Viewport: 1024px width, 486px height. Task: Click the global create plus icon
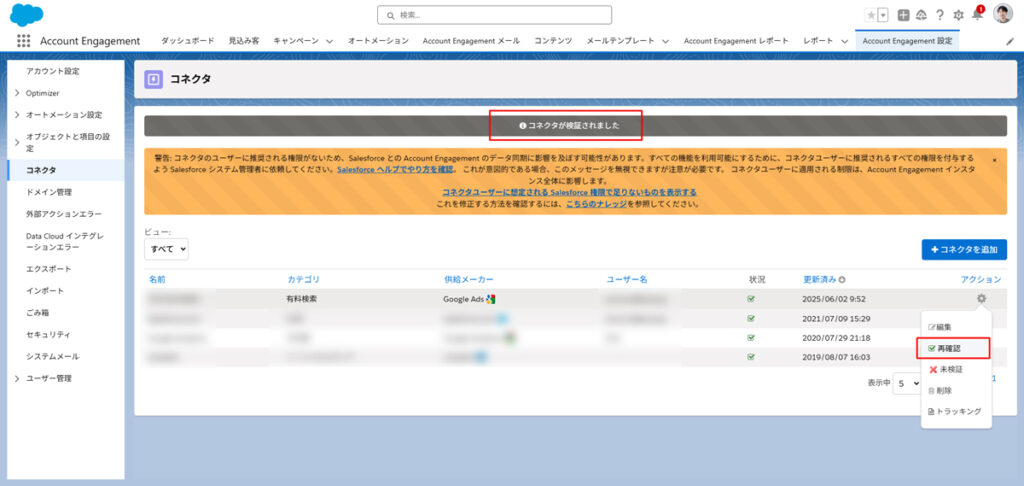pyautogui.click(x=904, y=15)
